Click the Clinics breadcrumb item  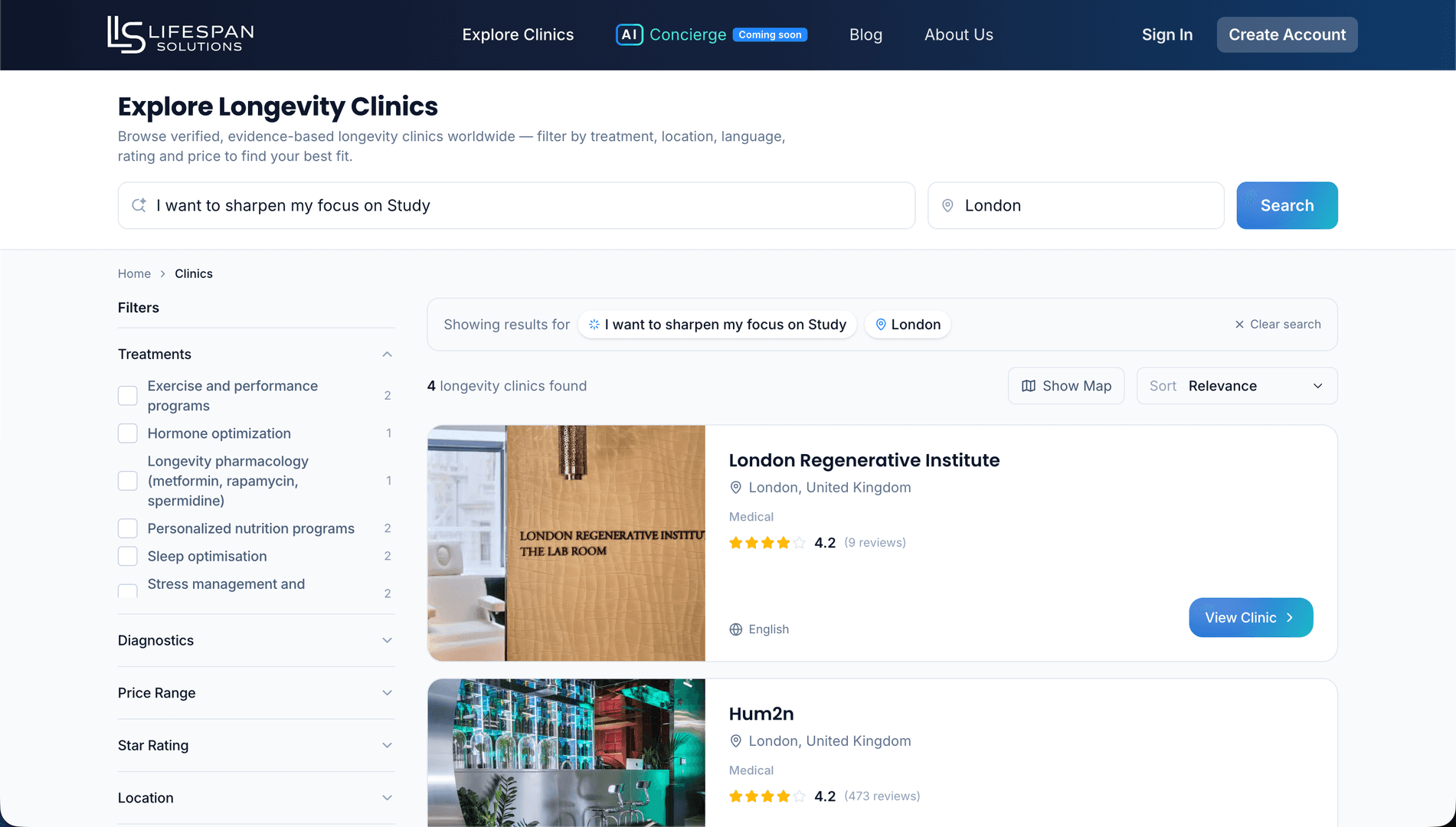194,274
